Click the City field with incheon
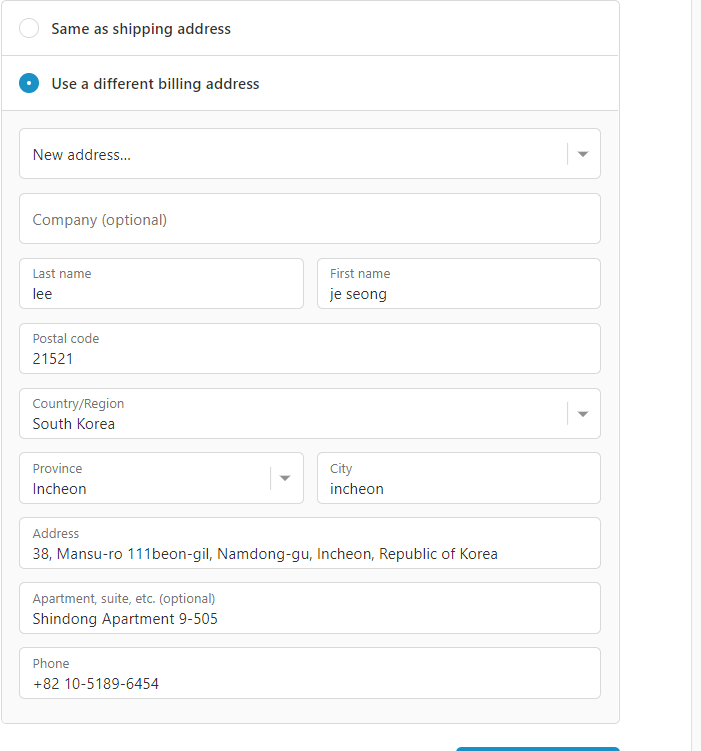This screenshot has height=751, width=701. coord(459,478)
